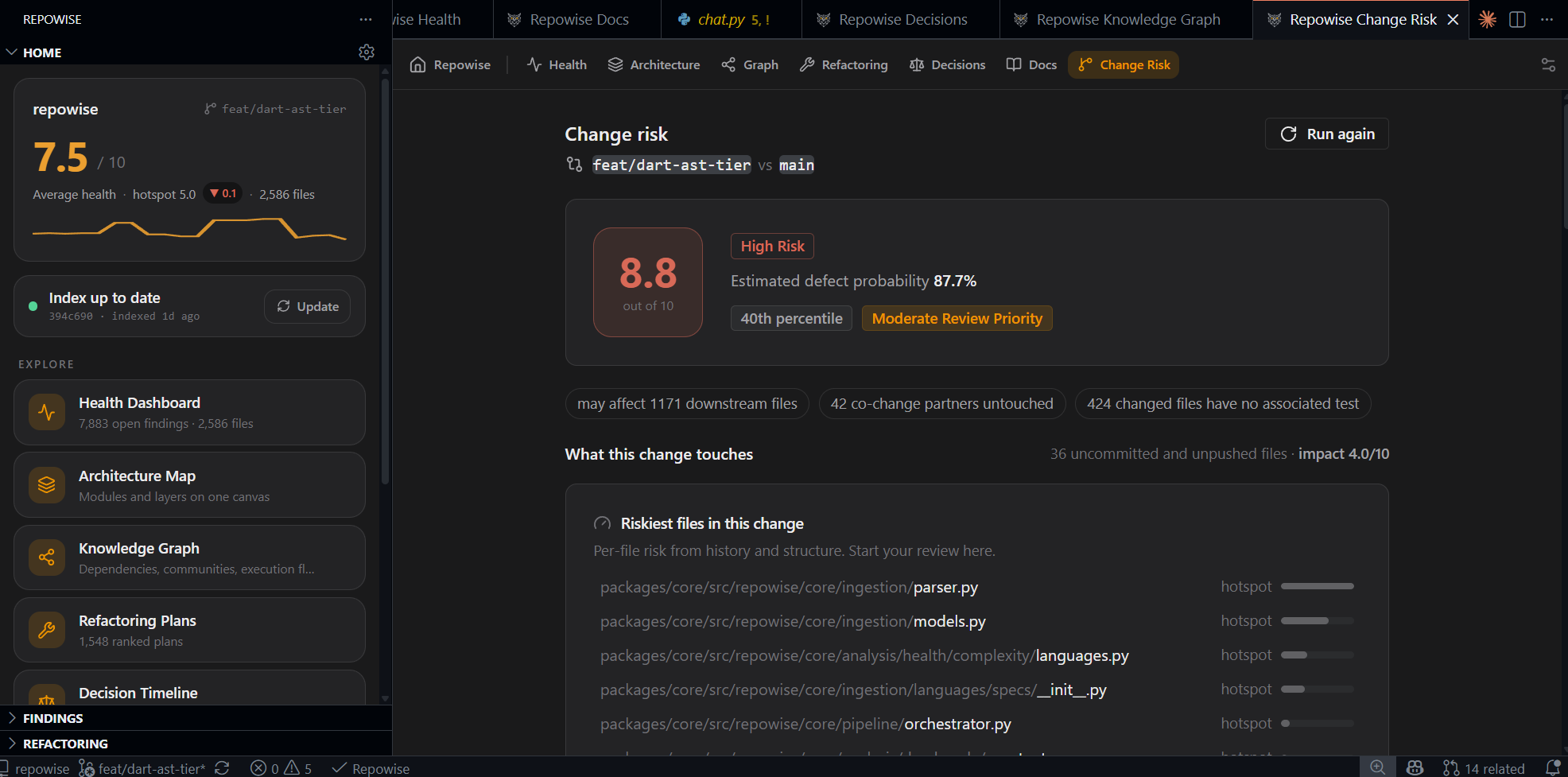The width and height of the screenshot is (1568, 777).
Task: Open orchestrator.py file row
Action: 976,724
